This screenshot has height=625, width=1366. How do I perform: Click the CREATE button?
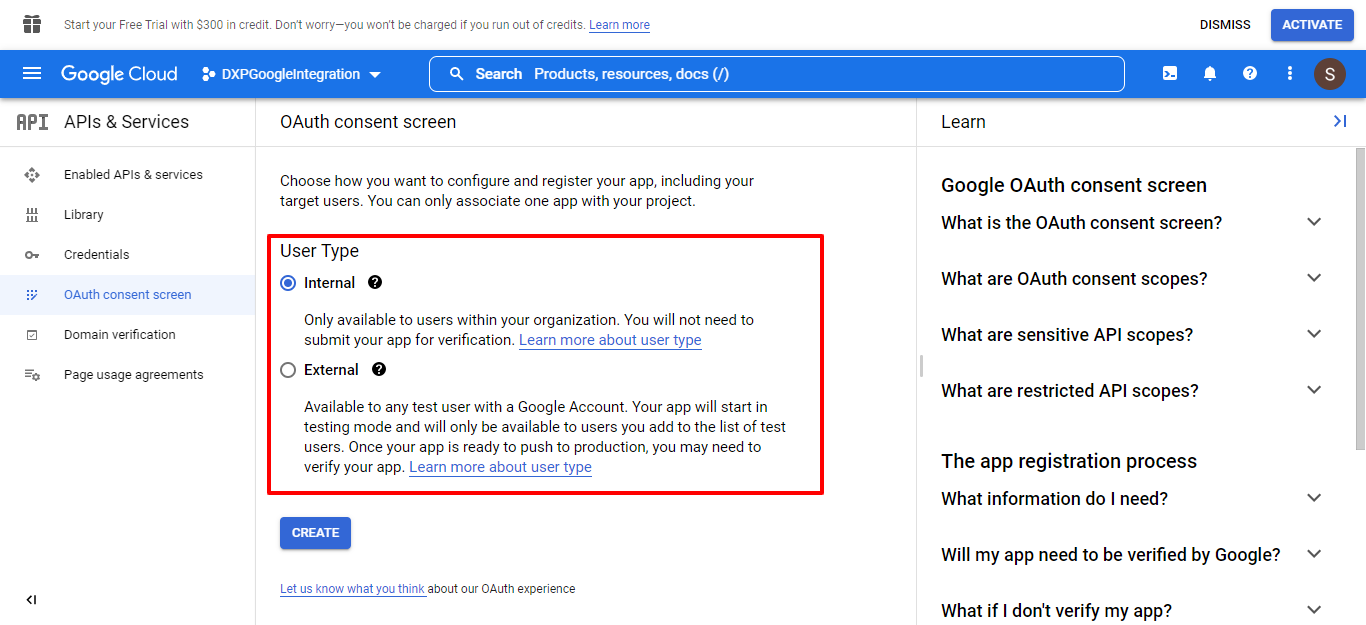(x=315, y=533)
